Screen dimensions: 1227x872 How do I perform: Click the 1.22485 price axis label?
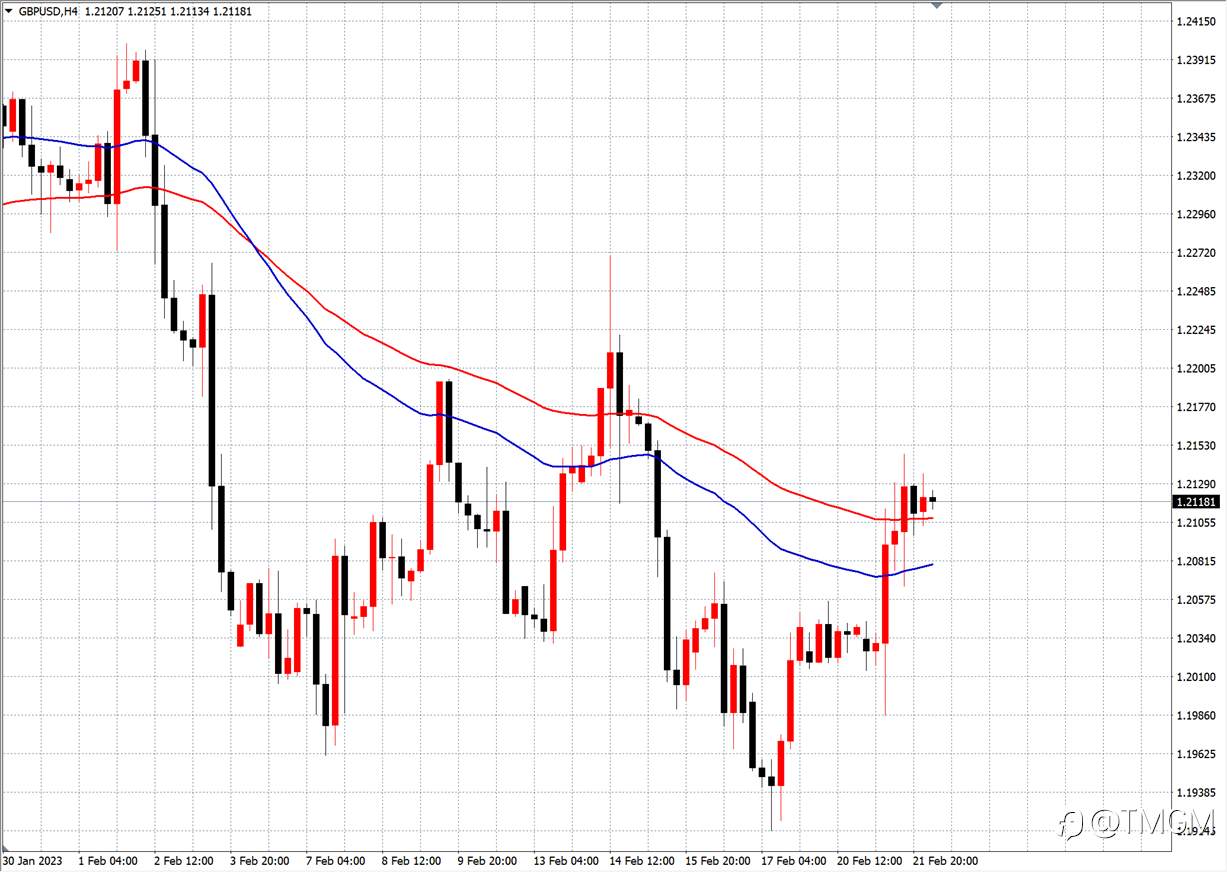[1196, 292]
